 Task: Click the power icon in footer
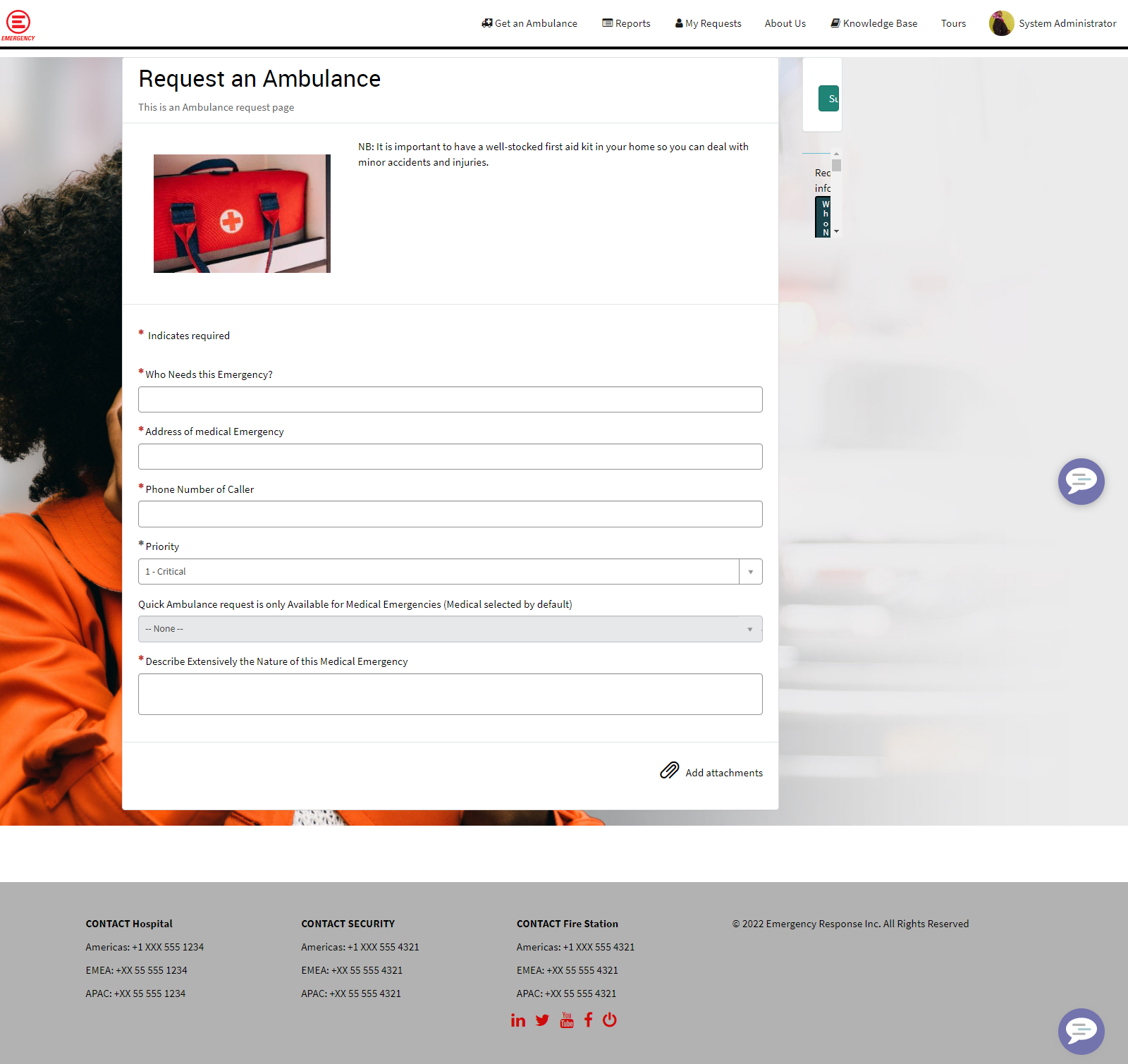[610, 1020]
